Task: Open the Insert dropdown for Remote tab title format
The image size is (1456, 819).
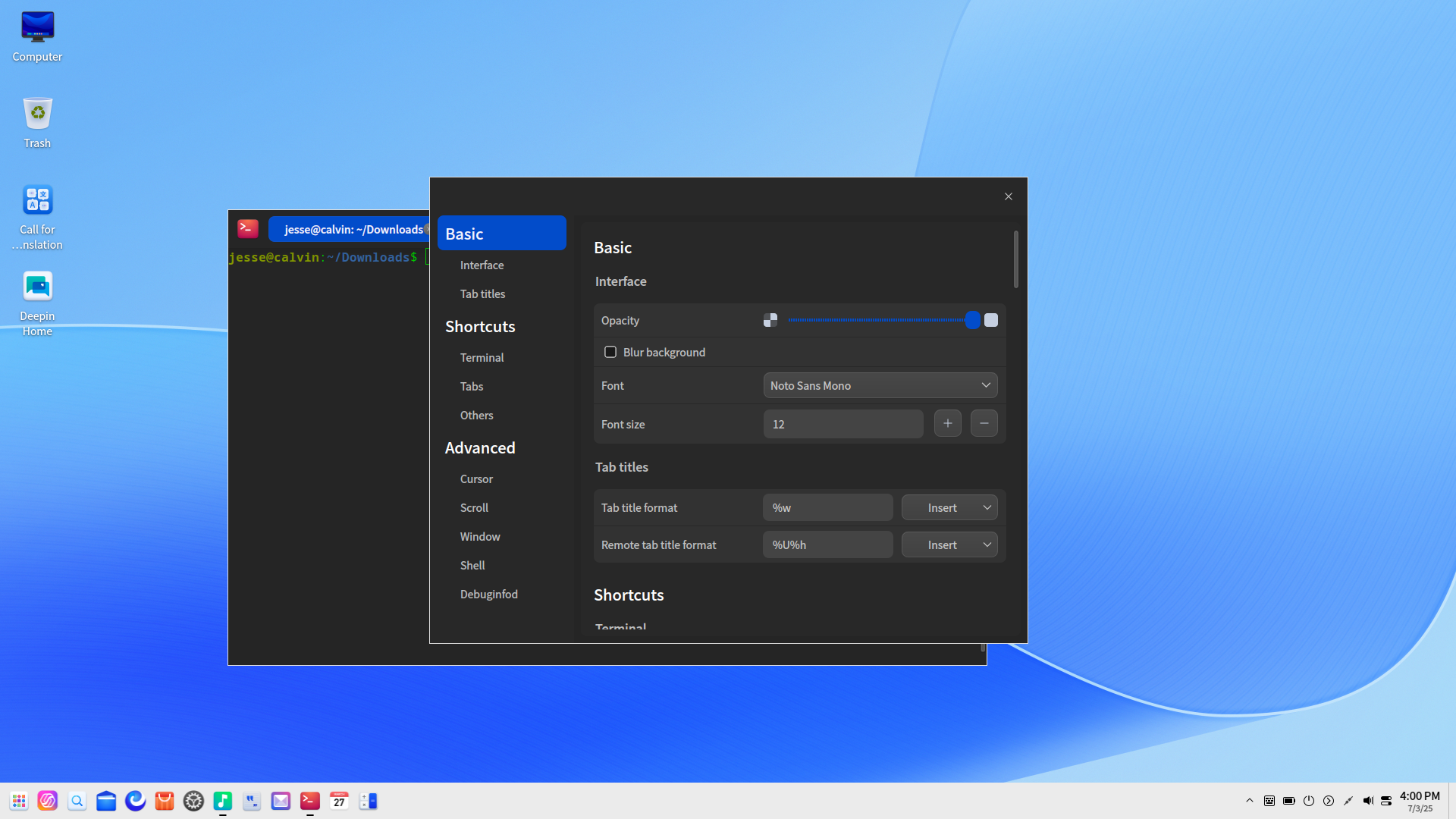Action: 949,544
